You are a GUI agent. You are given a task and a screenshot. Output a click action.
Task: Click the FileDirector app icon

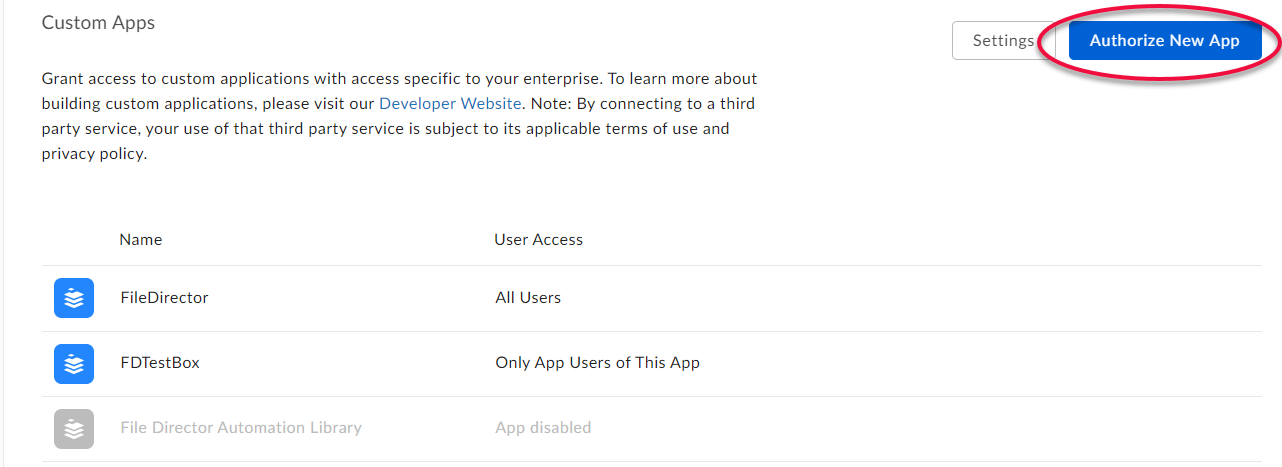pos(74,298)
